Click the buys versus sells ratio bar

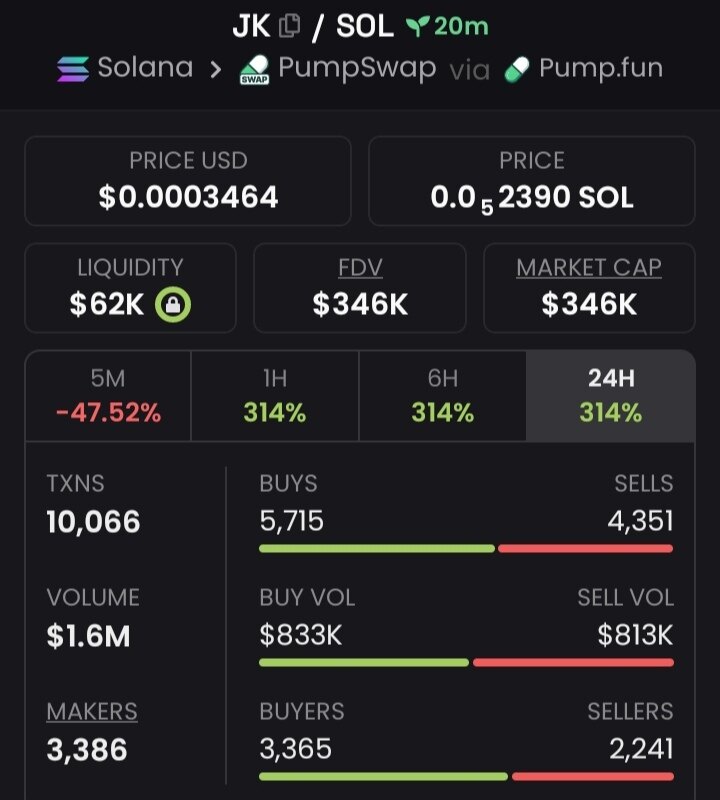coord(465,548)
